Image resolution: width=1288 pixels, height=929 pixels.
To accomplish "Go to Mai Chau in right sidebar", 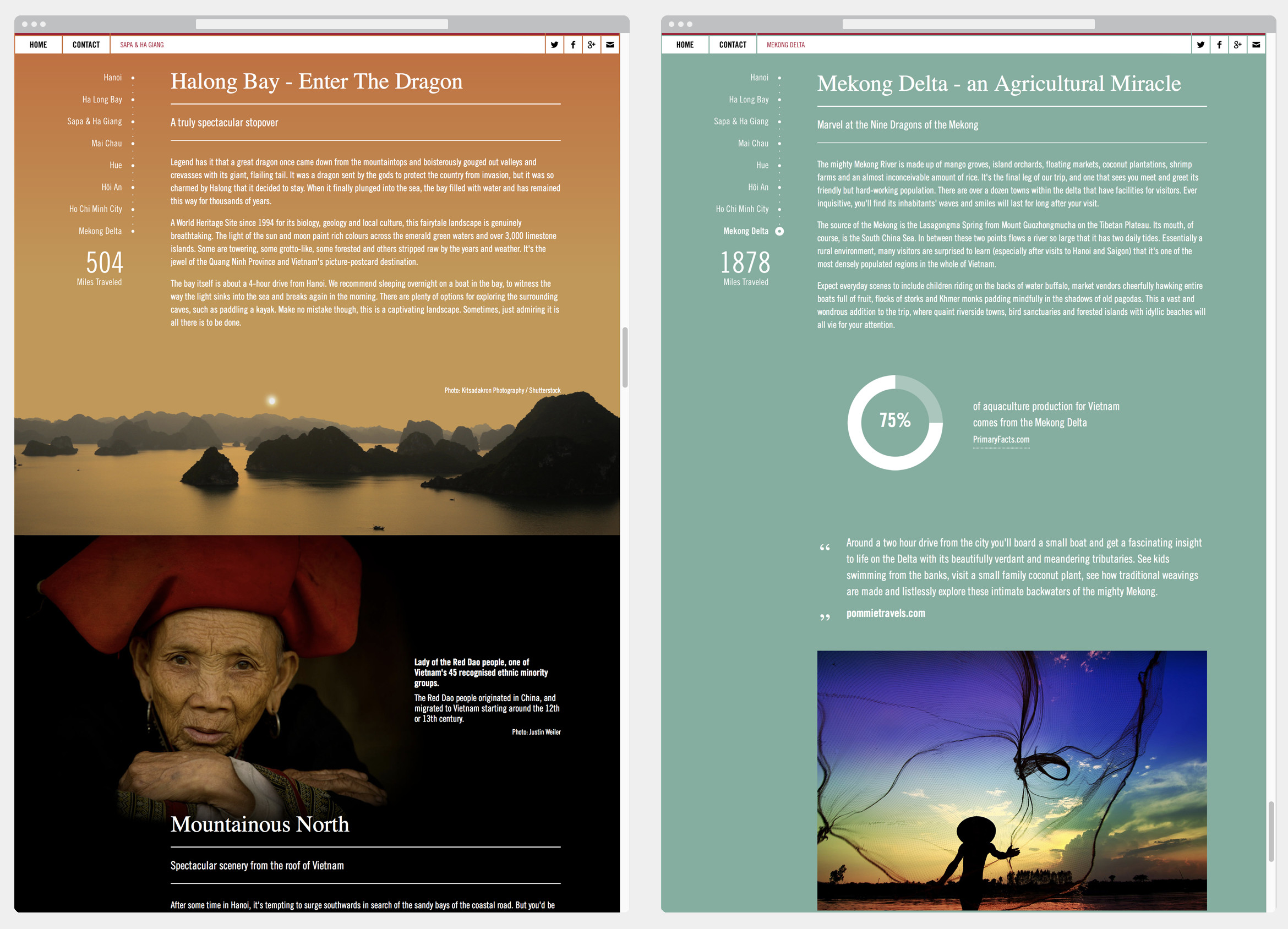I will point(754,143).
